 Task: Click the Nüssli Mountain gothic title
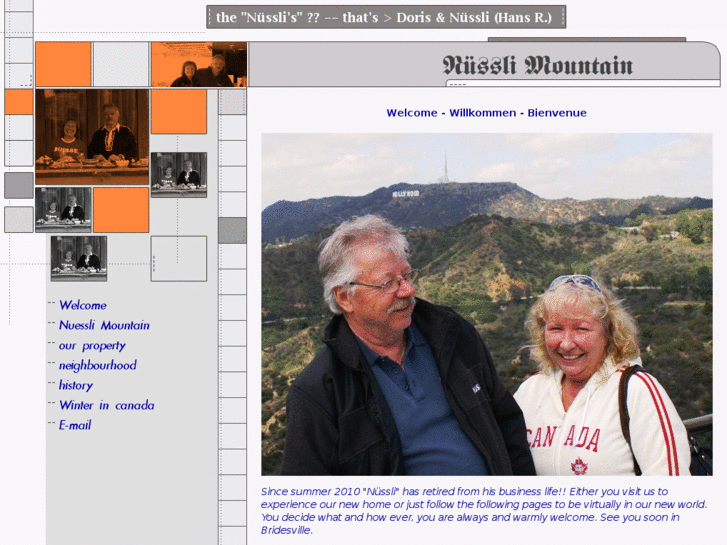538,65
